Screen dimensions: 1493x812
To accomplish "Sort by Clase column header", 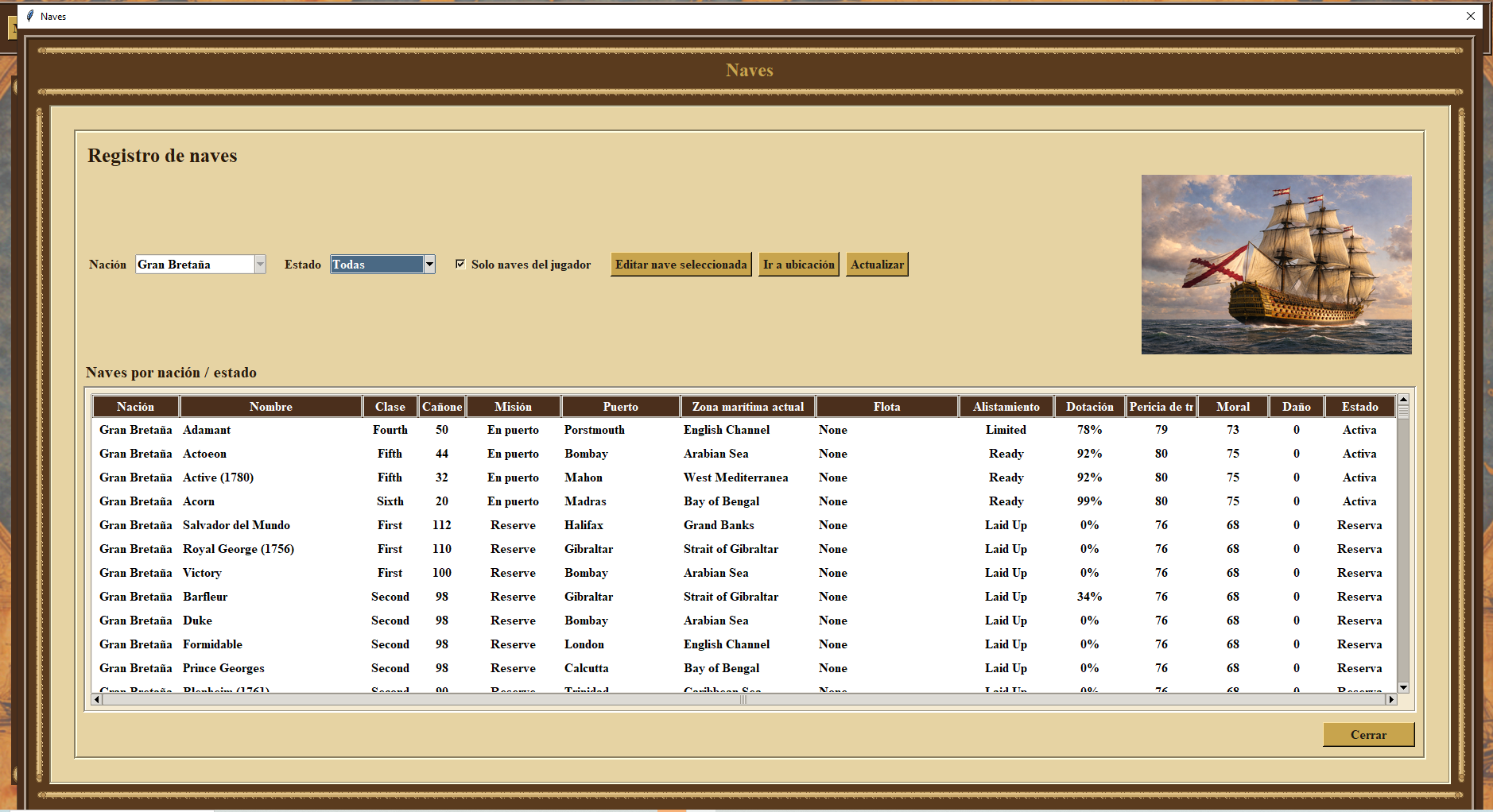I will 390,407.
